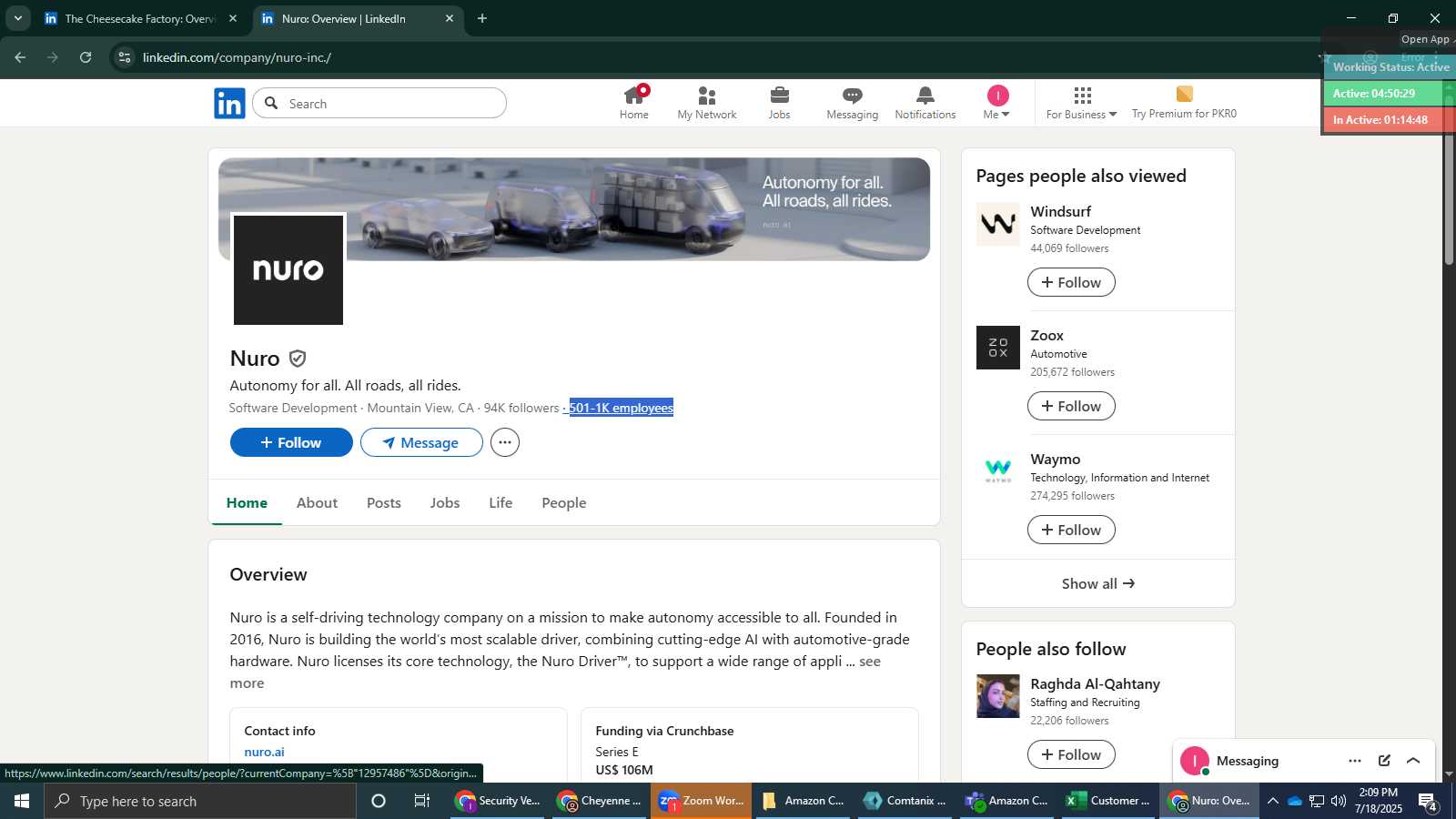Open the Zoox company page
Screen dimensions: 1456x819
(1046, 335)
